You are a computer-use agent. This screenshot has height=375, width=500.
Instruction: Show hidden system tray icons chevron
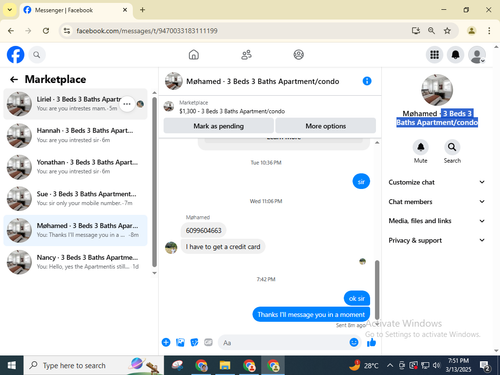click(x=390, y=365)
